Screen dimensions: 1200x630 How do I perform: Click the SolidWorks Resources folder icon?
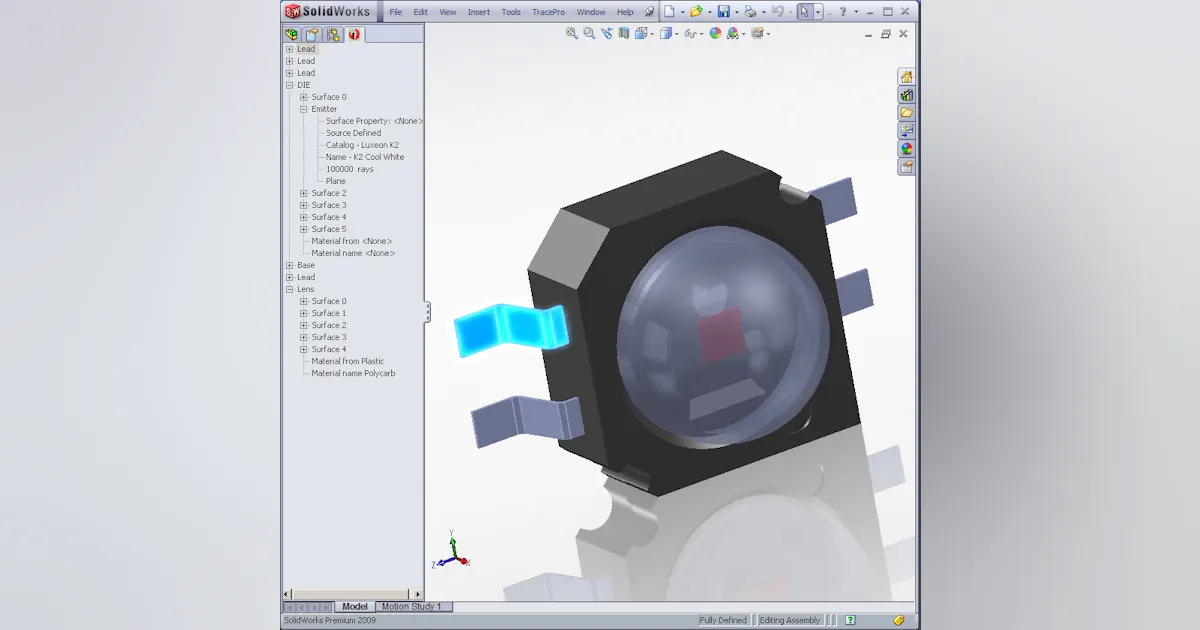(905, 113)
